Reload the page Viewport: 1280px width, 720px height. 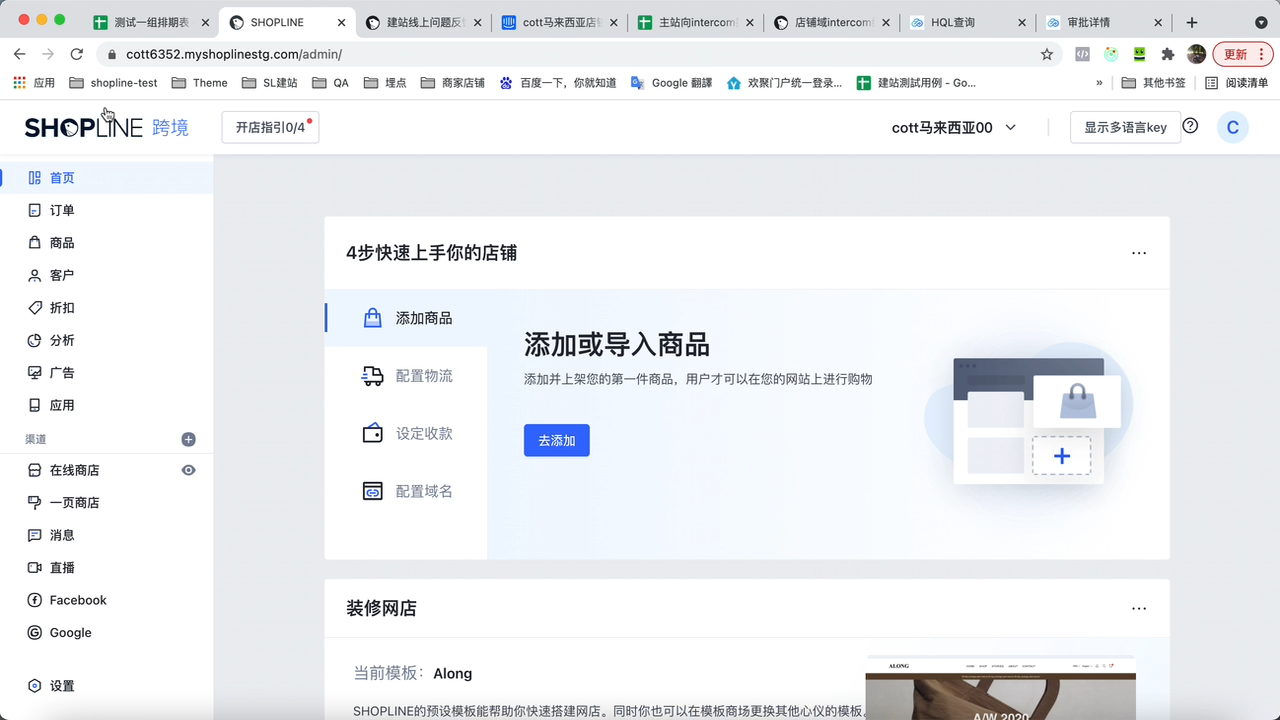77,54
